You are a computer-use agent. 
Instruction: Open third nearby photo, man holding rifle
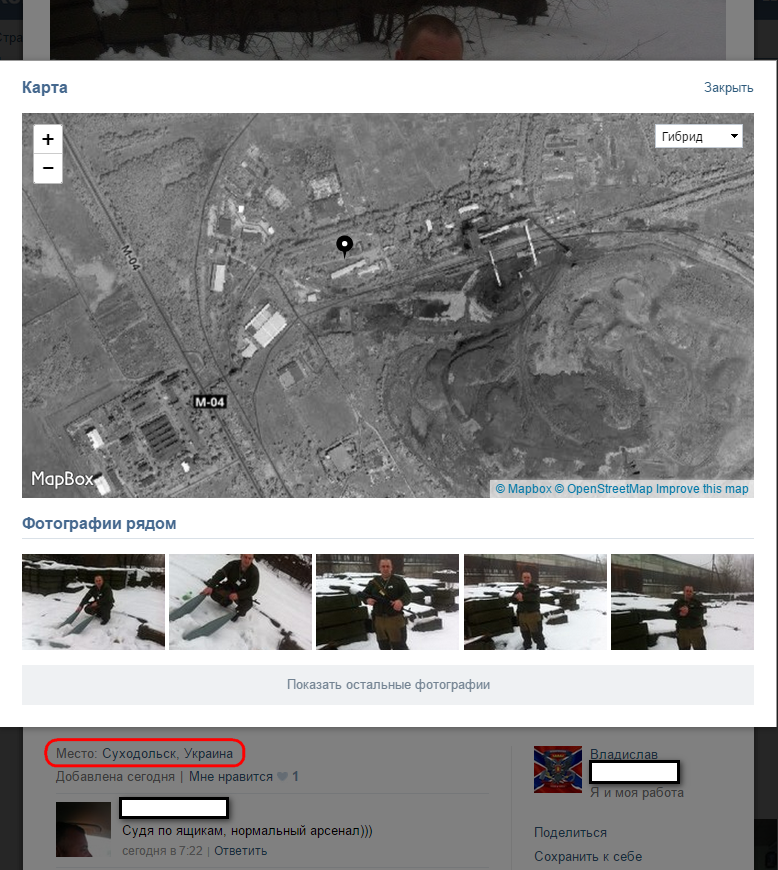(x=387, y=601)
